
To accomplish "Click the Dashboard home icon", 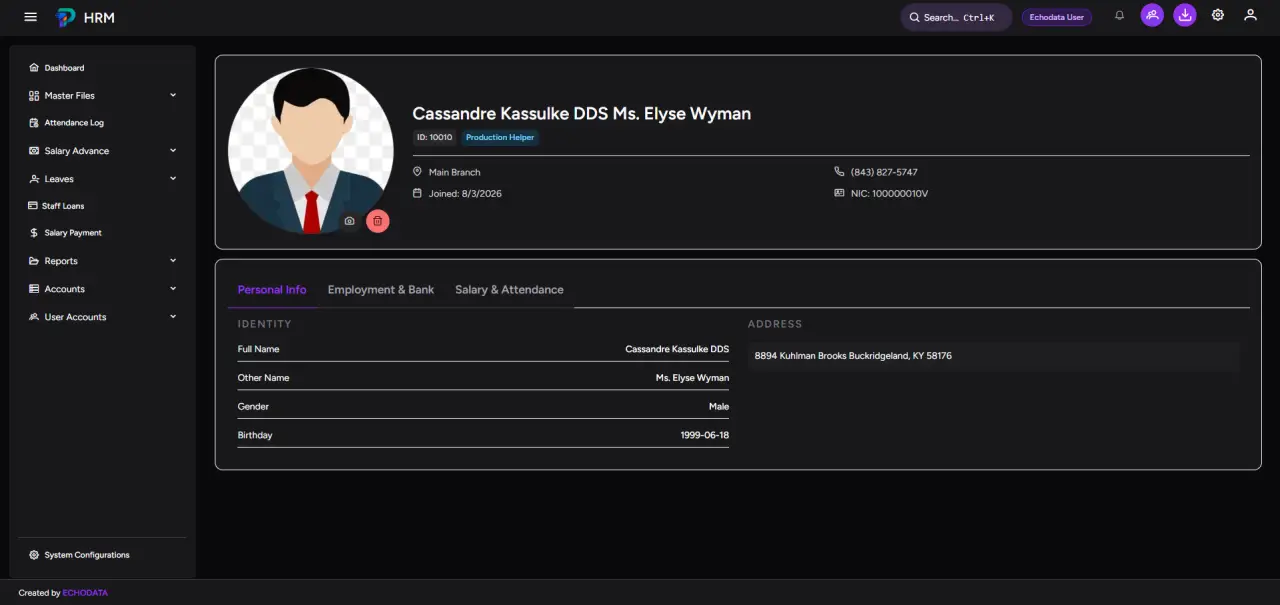I will click(x=34, y=68).
